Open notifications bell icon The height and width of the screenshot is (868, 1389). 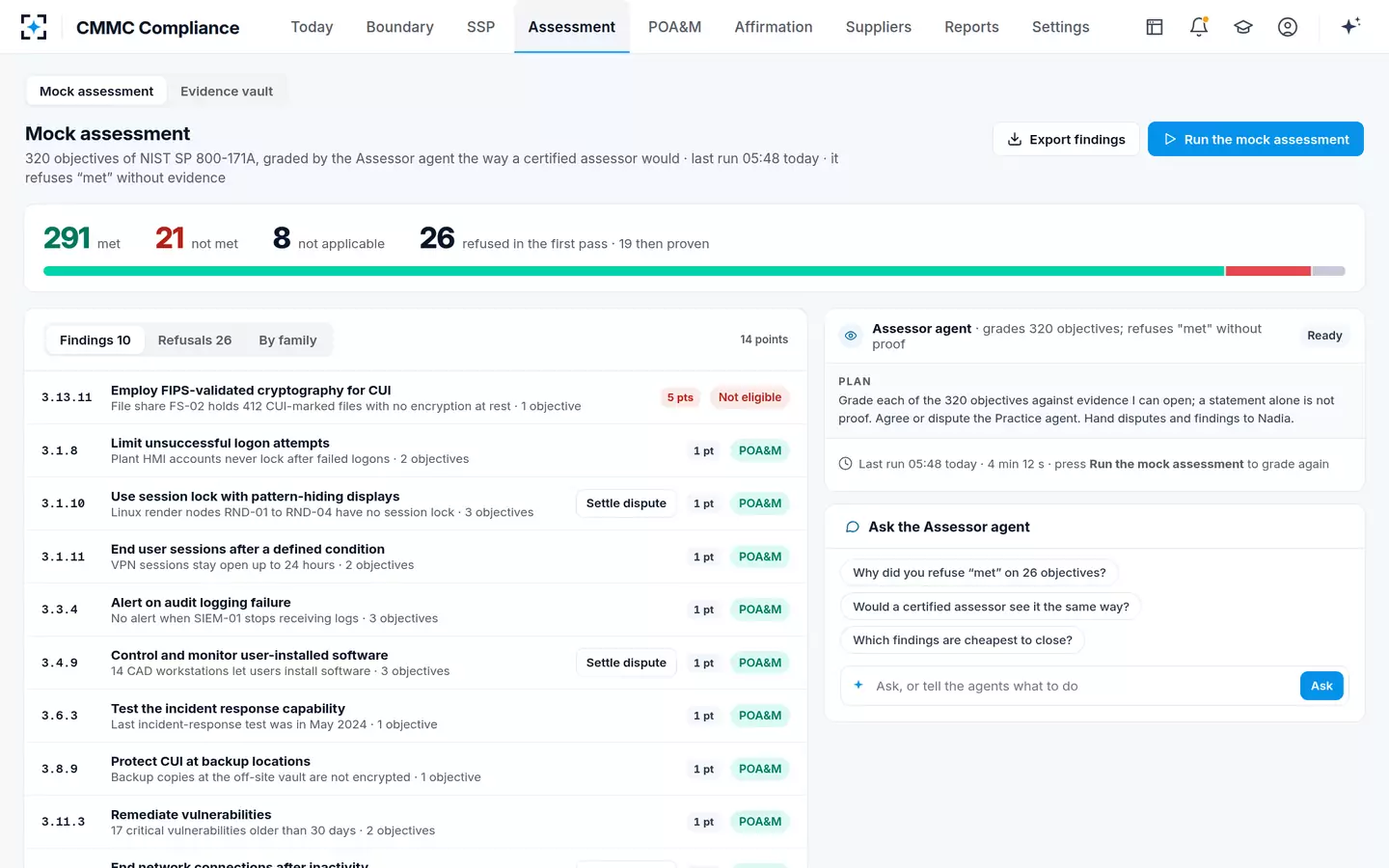[x=1199, y=27]
